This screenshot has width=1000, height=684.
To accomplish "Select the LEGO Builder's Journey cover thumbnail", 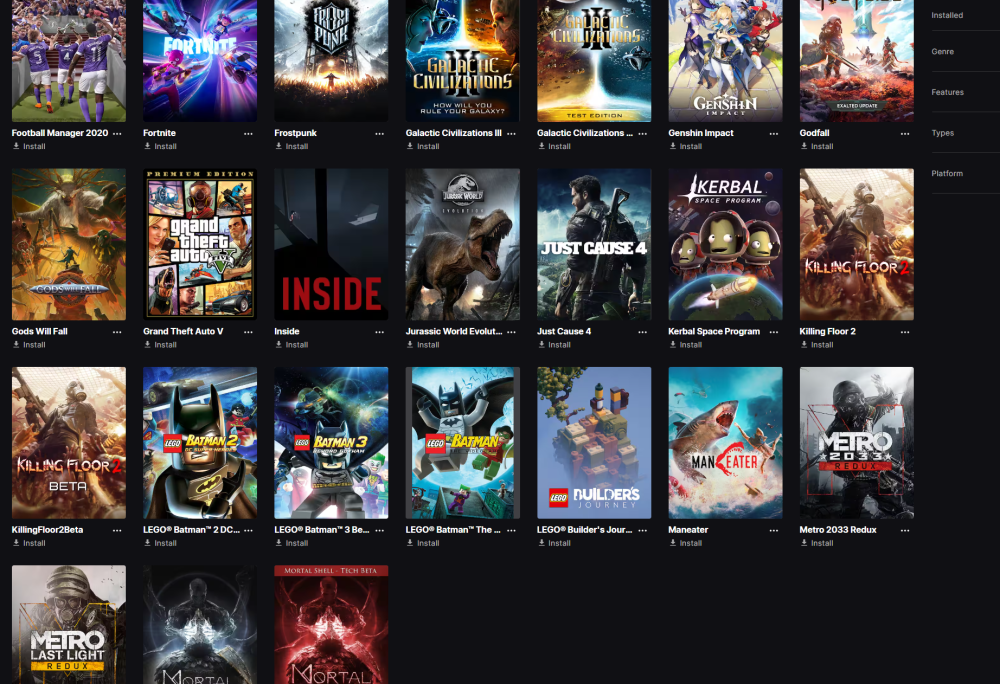I will 594,443.
